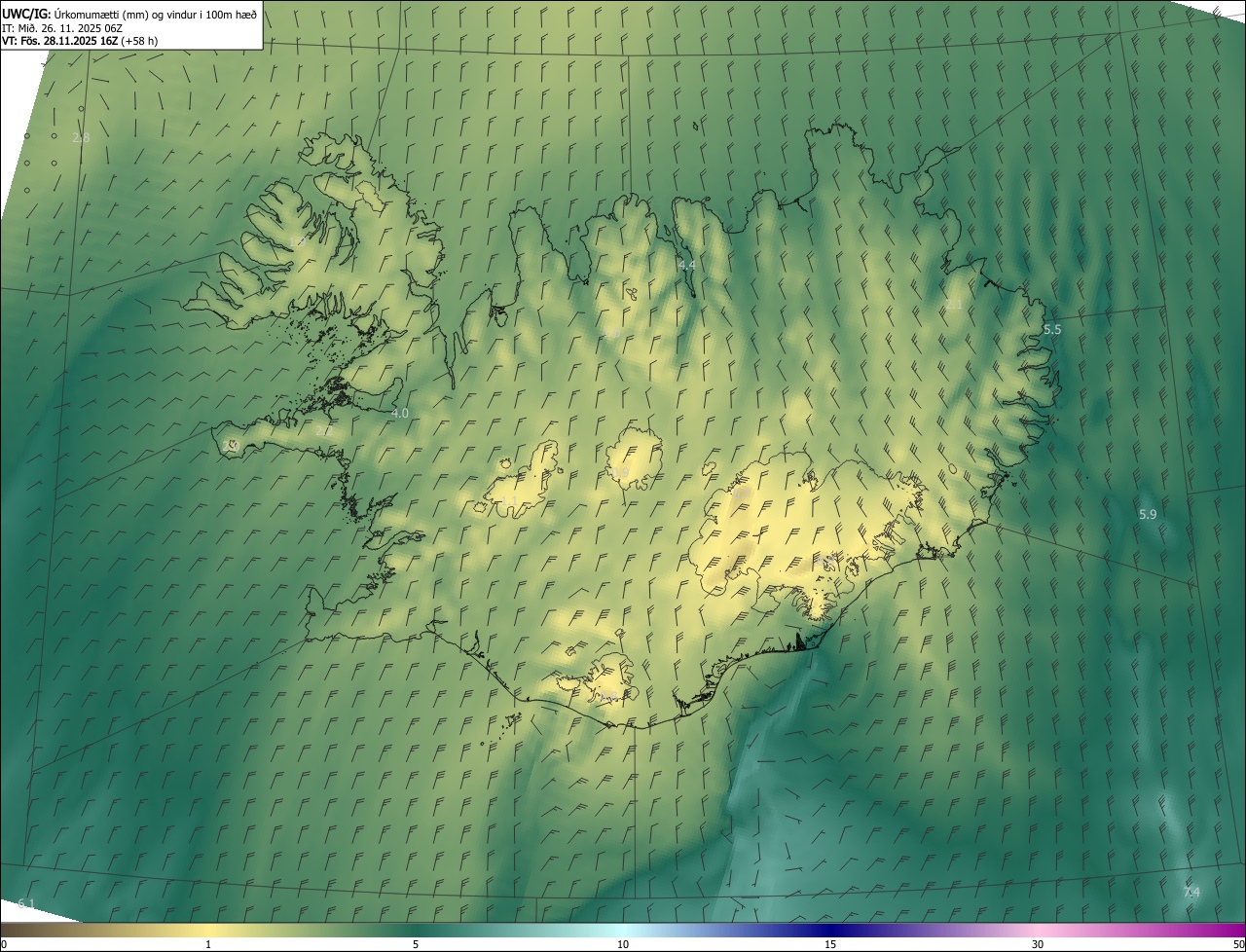Click the valid time 'VT: Fös. 28.11.2025 16Z'
Screen dimensions: 1246x952
pyautogui.click(x=58, y=41)
